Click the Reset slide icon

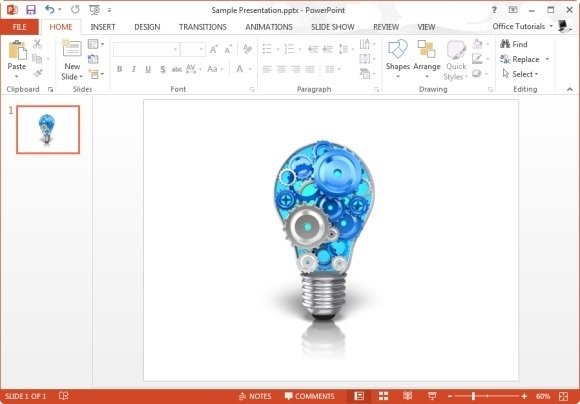pos(93,59)
